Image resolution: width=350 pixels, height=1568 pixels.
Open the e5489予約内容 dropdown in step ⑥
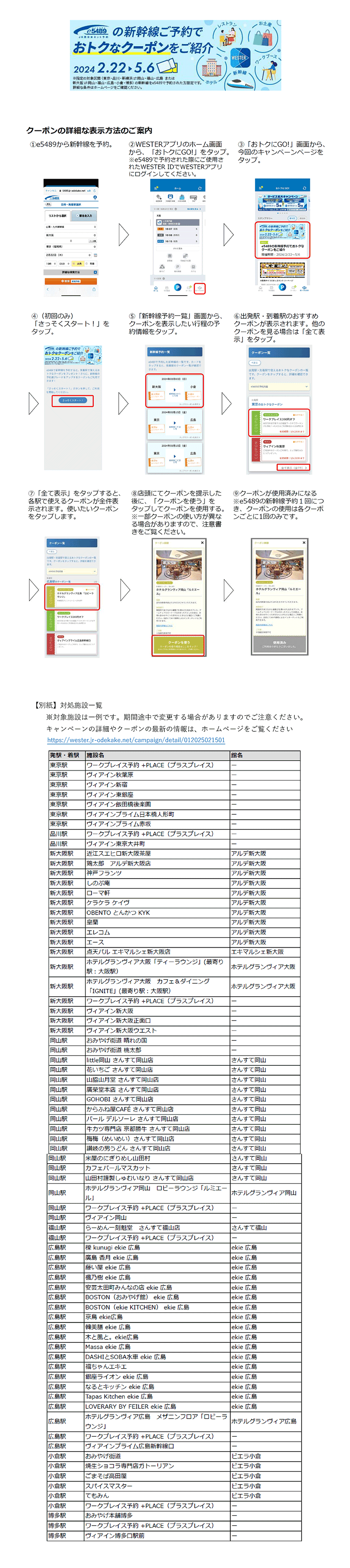279,386
